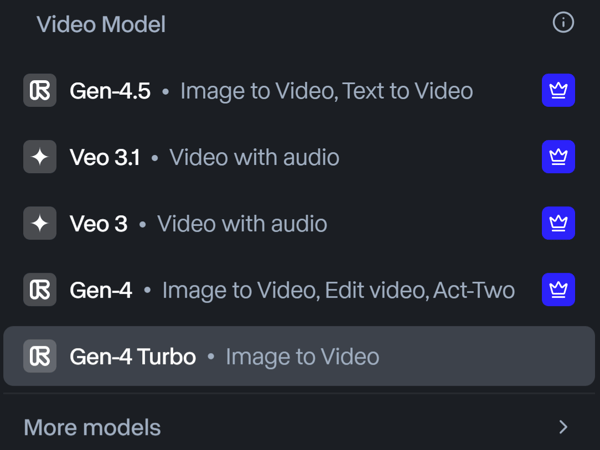Screen dimensions: 600x450
Task: Click the crown upgrade badge on Gen-4.5
Action: (558, 91)
